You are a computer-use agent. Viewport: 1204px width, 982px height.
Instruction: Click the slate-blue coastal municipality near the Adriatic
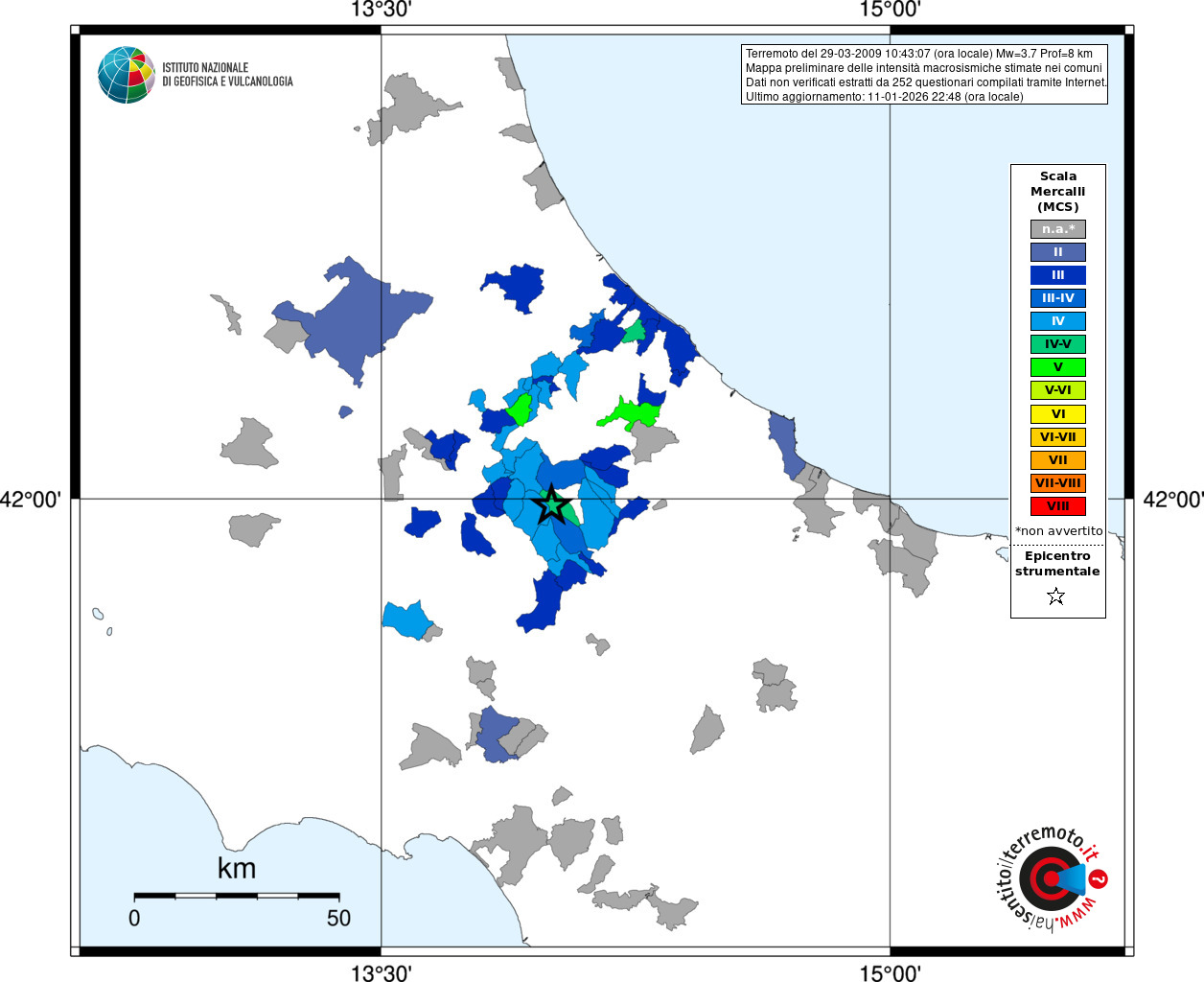785,444
